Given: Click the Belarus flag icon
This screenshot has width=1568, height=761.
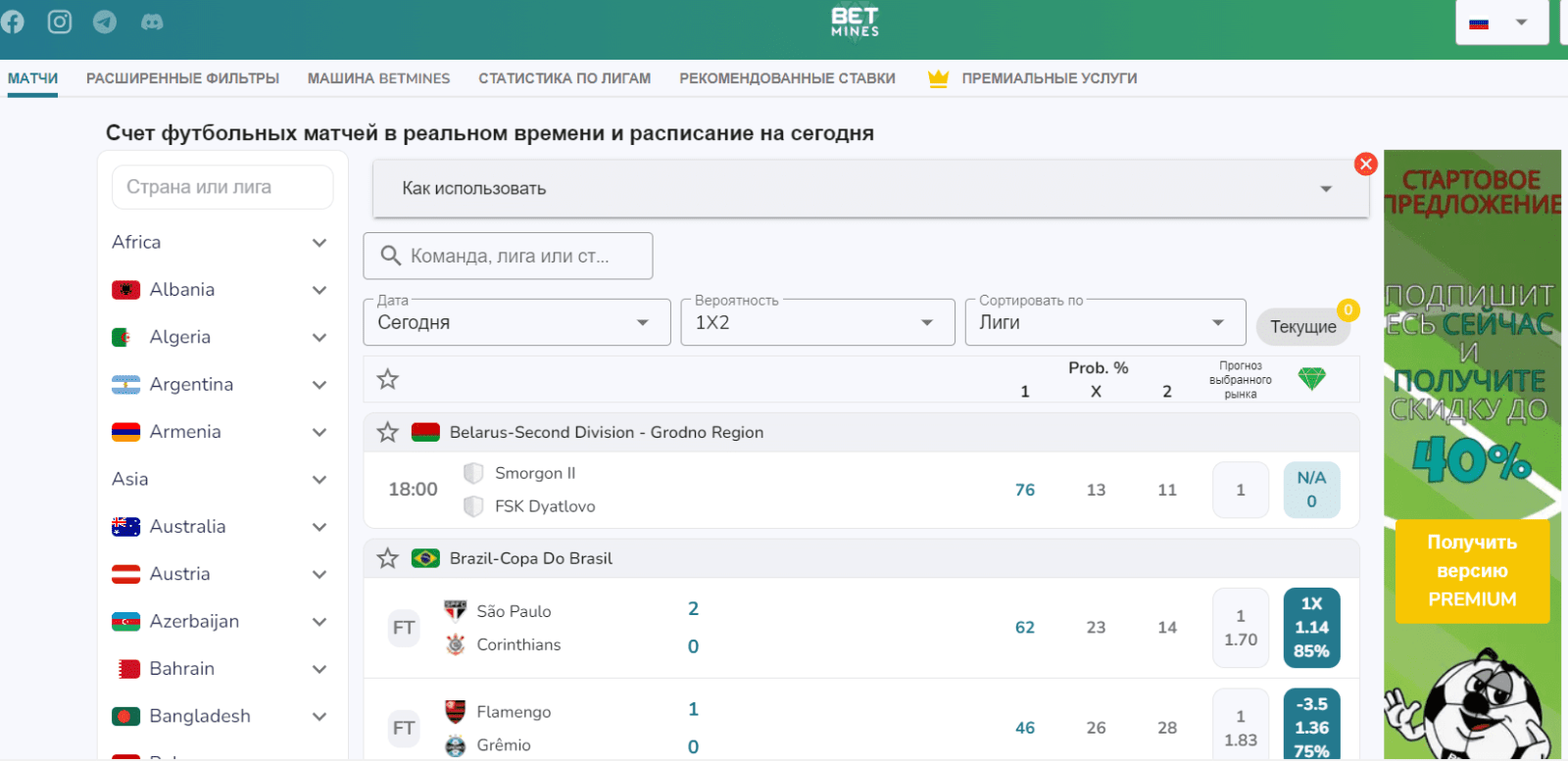Looking at the screenshot, I should (x=425, y=432).
